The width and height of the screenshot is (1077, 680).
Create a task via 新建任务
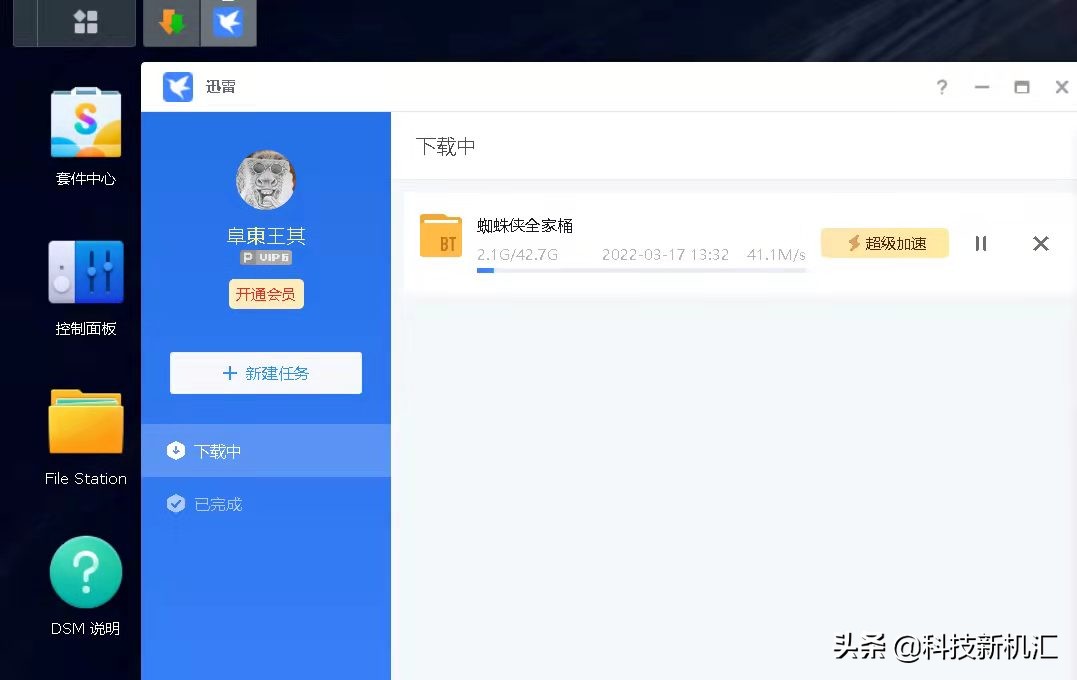pos(265,372)
